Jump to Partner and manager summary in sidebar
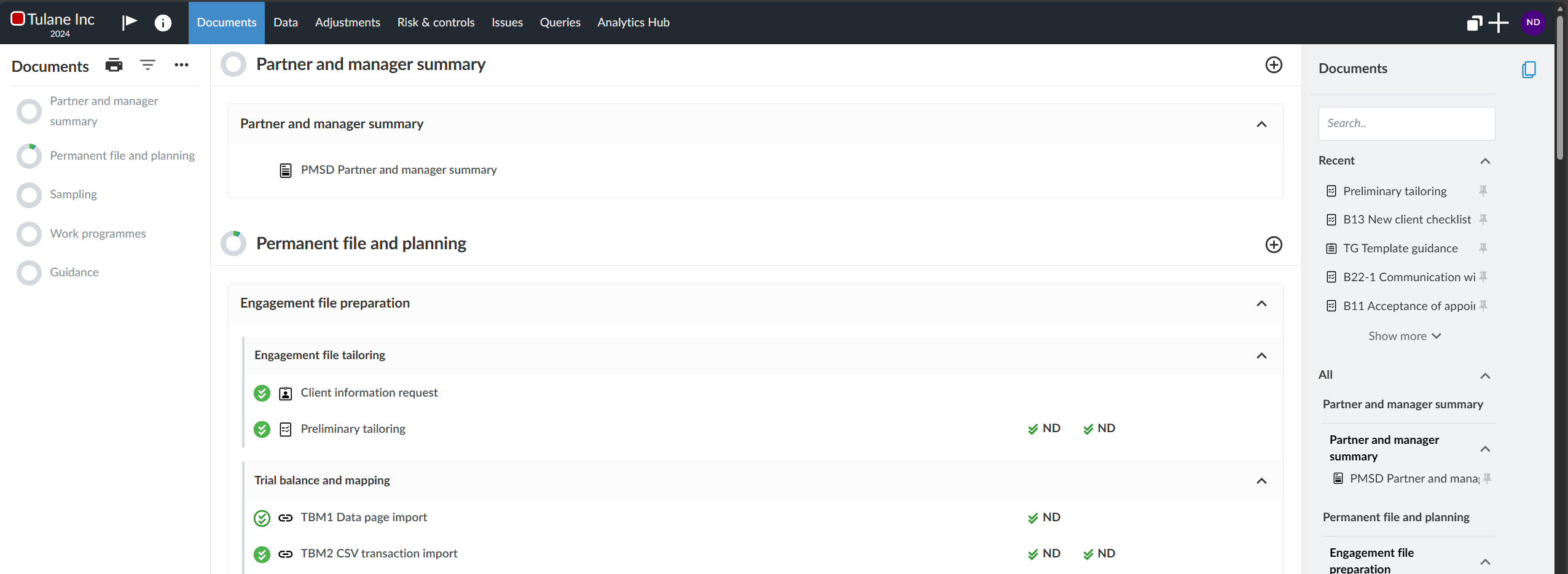1568x574 pixels. click(104, 111)
